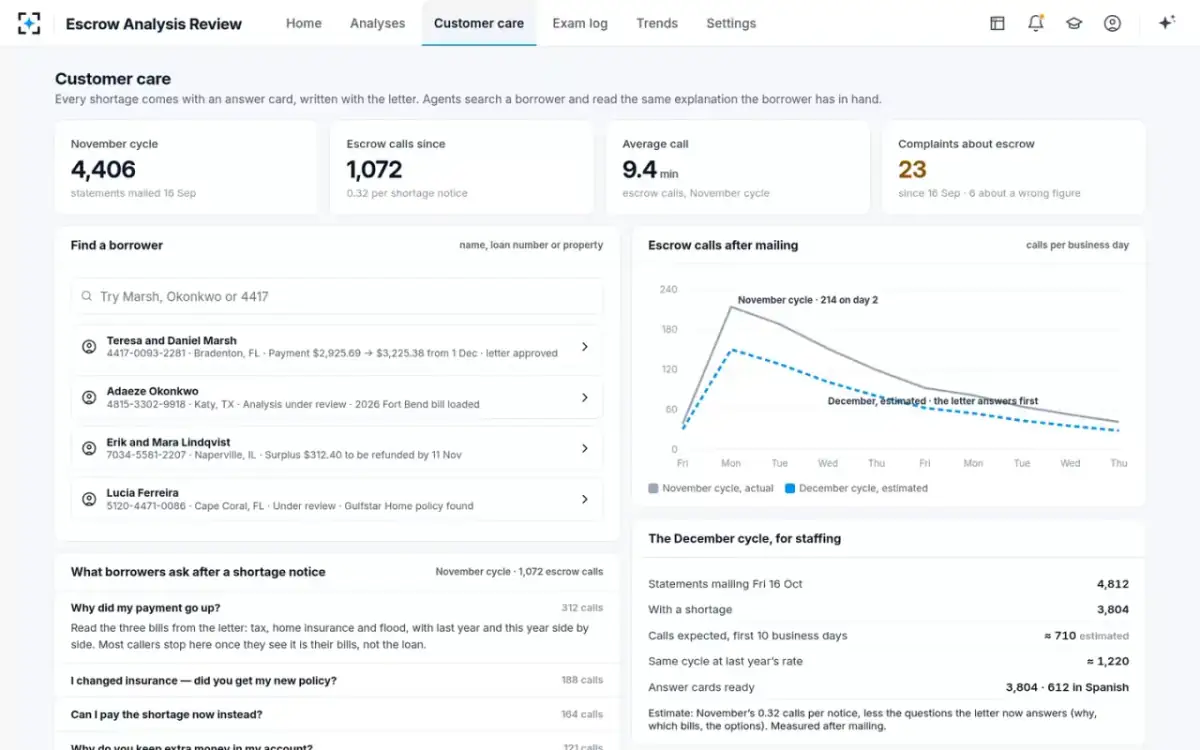Click the search magnifier icon in Find a borrower
The width and height of the screenshot is (1200, 750).
point(88,297)
